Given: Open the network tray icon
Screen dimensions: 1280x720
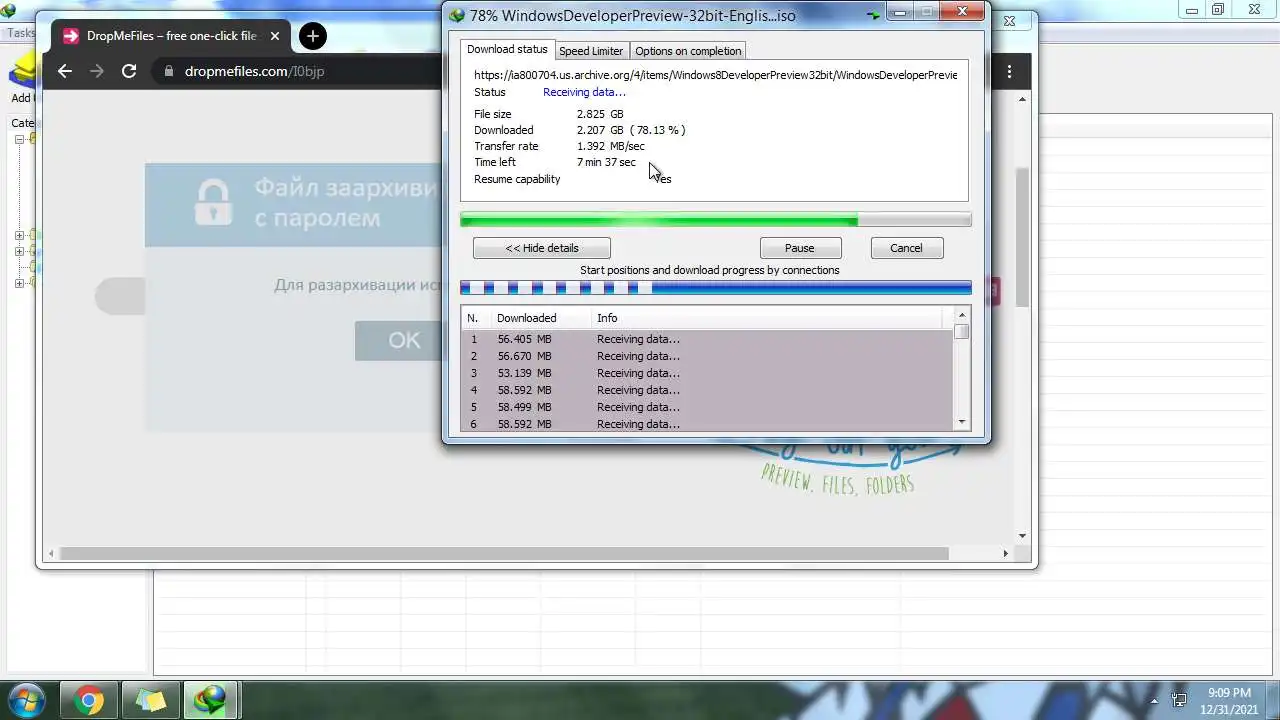Looking at the screenshot, I should 1180,701.
